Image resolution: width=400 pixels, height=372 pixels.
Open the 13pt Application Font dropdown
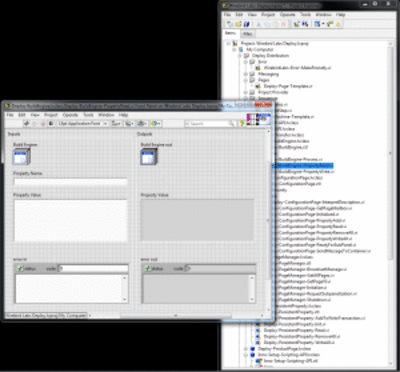click(82, 124)
